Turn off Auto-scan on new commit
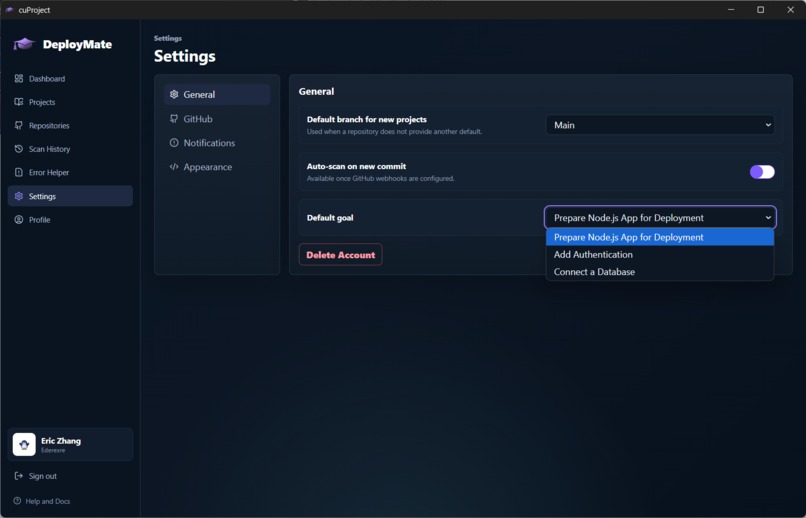The width and height of the screenshot is (806, 518). 762,172
